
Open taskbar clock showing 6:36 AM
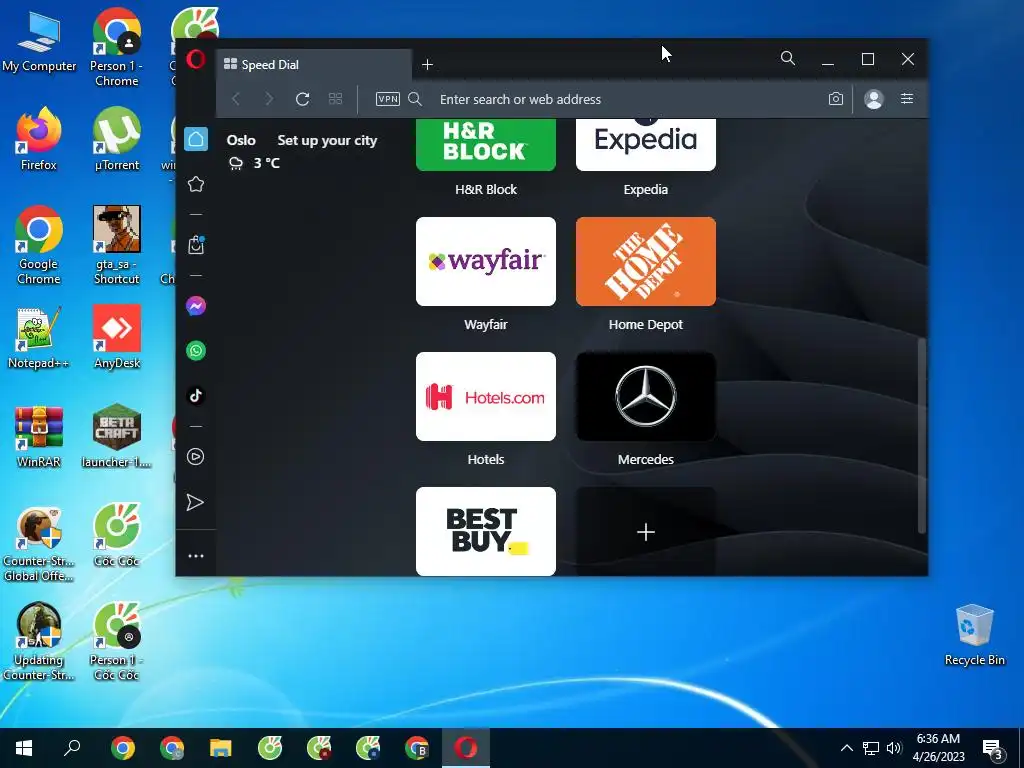(938, 748)
